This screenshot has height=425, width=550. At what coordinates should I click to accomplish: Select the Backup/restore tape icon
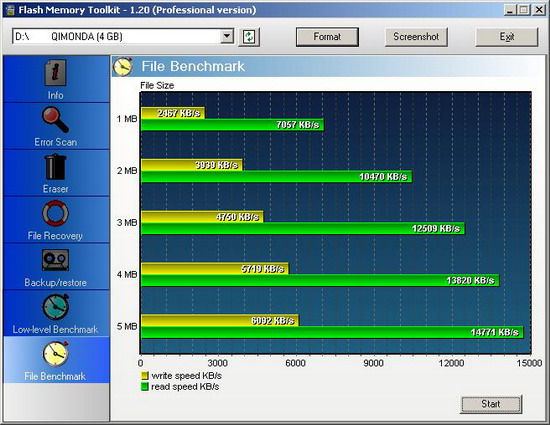click(55, 260)
